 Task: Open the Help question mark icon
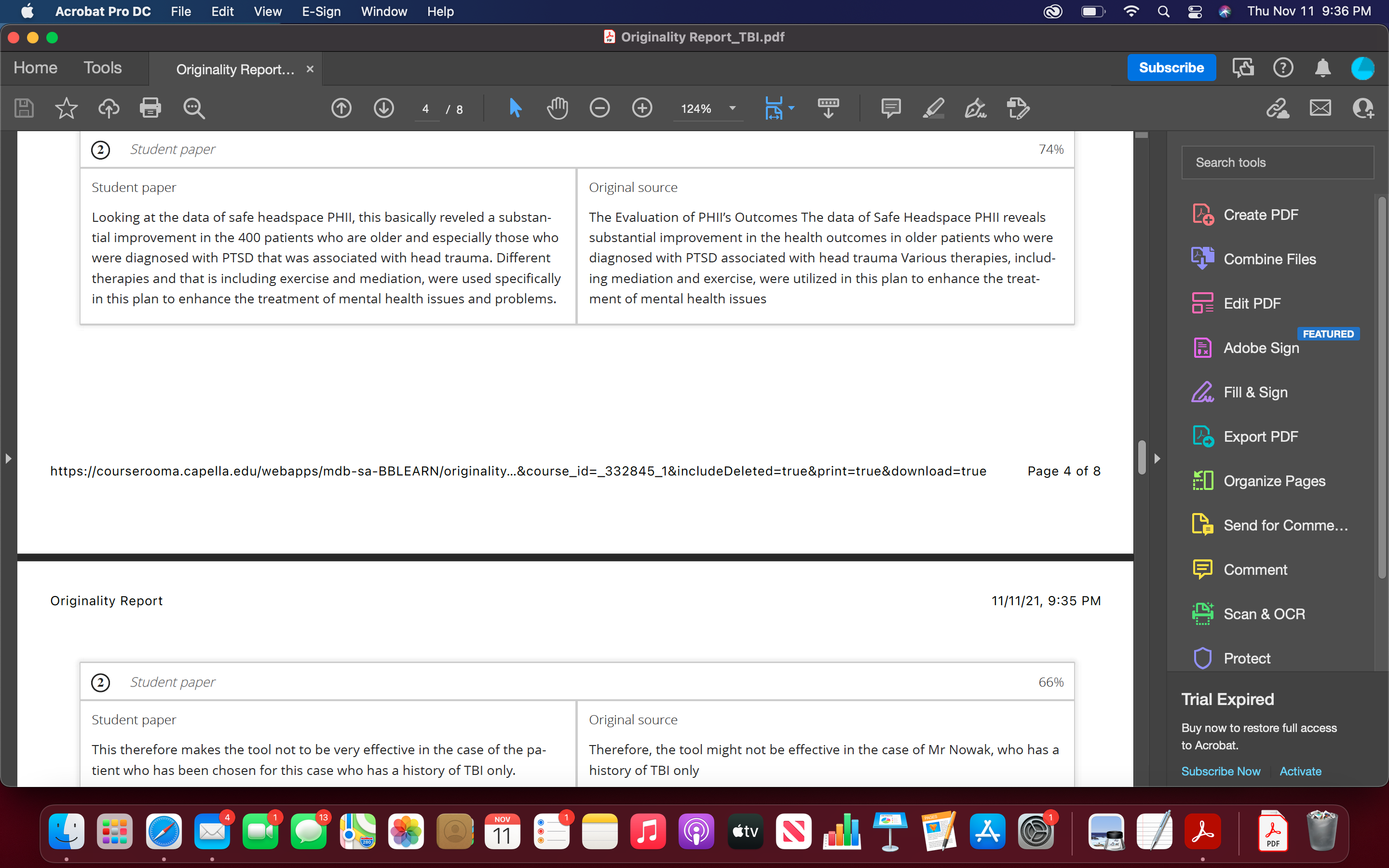[1283, 68]
